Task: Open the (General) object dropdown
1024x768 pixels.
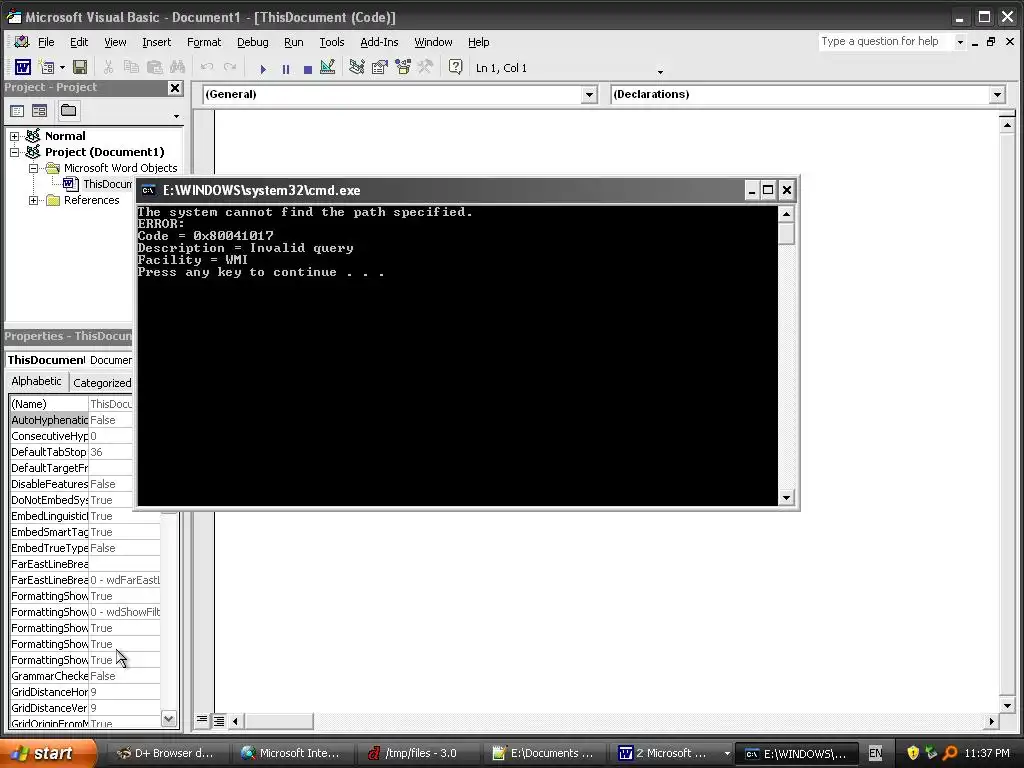Action: click(x=589, y=95)
